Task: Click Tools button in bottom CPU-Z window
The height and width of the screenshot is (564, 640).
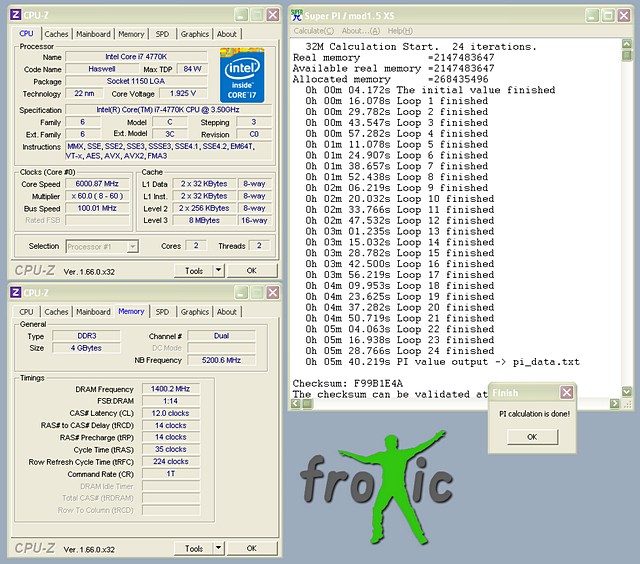Action: [194, 548]
